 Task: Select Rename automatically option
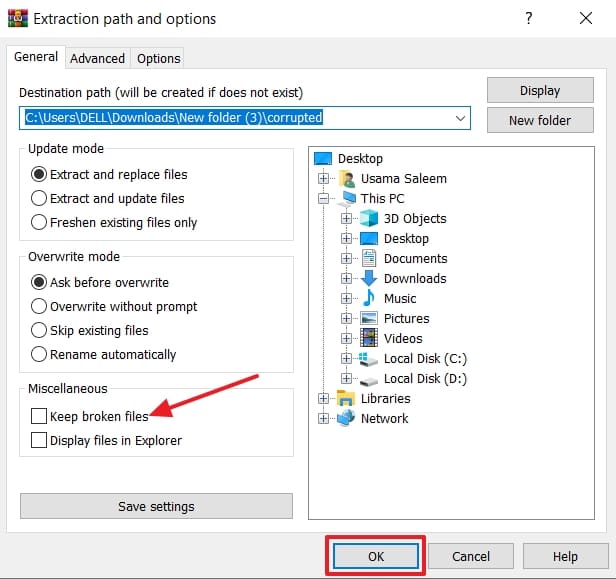coord(104,354)
